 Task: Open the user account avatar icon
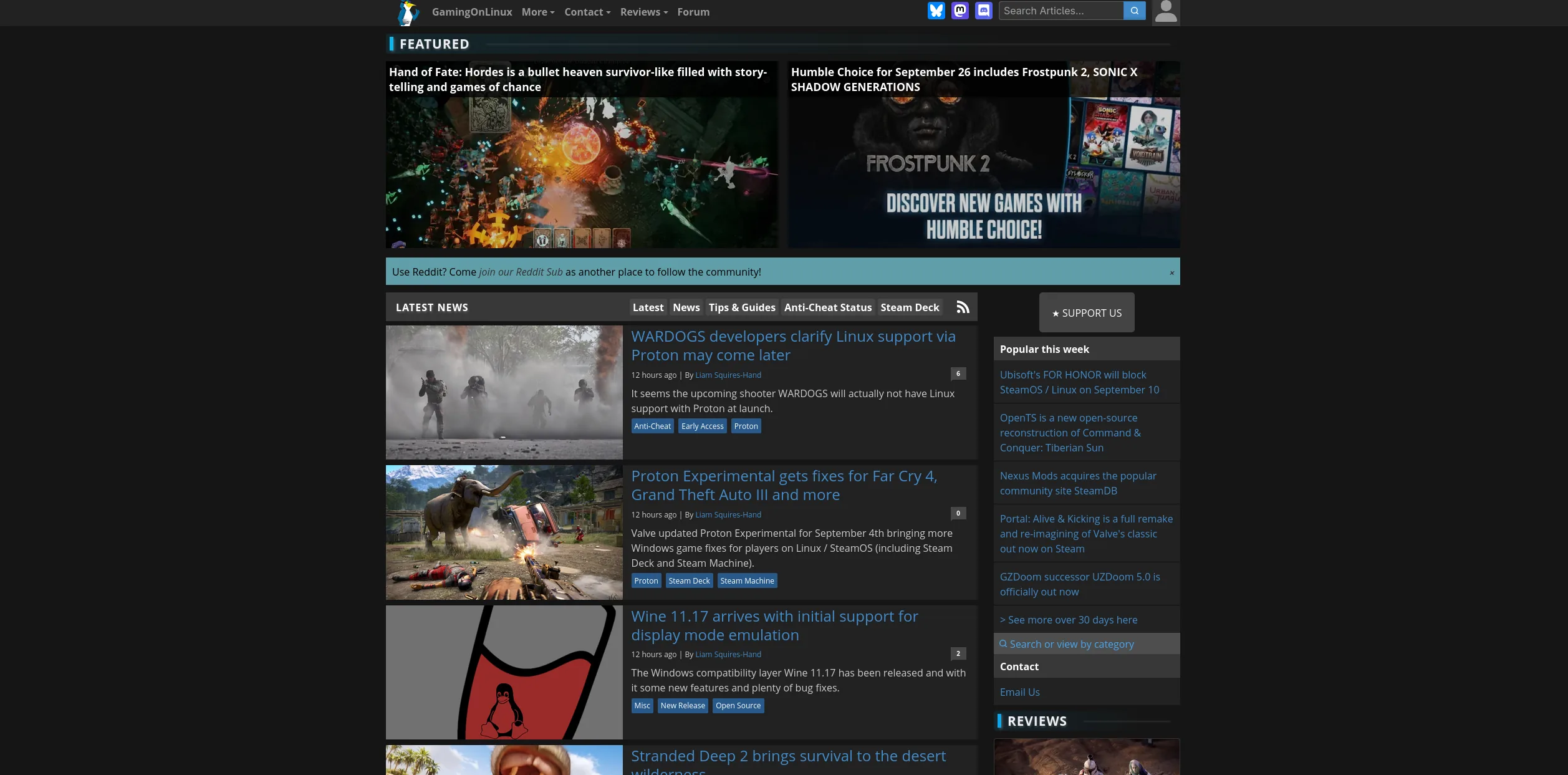(x=1165, y=12)
